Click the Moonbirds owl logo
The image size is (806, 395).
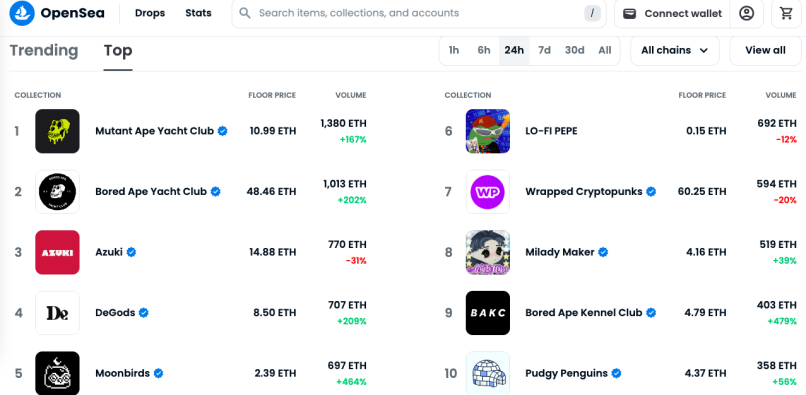[57, 373]
